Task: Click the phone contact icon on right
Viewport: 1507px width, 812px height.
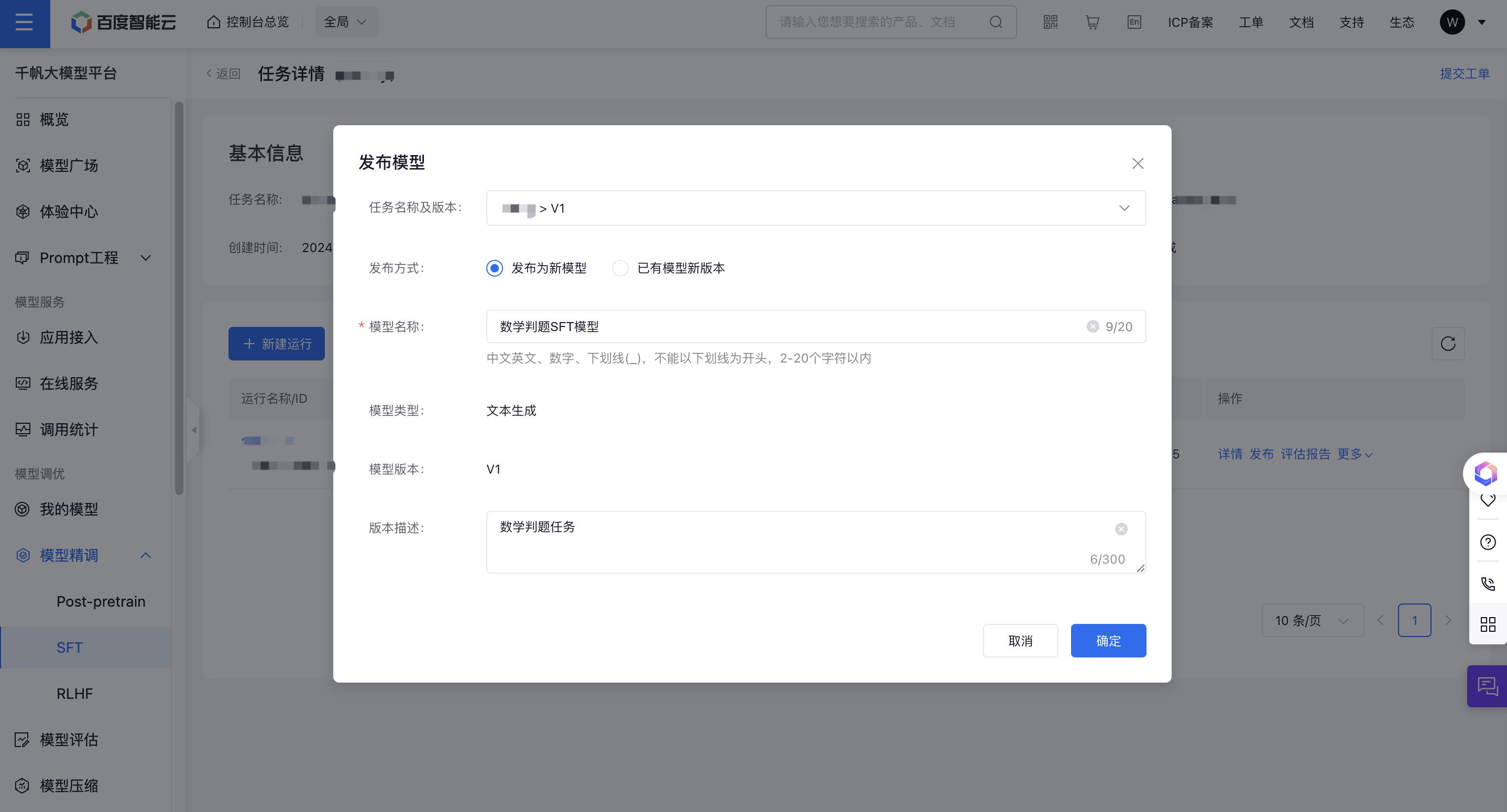Action: pyautogui.click(x=1488, y=583)
